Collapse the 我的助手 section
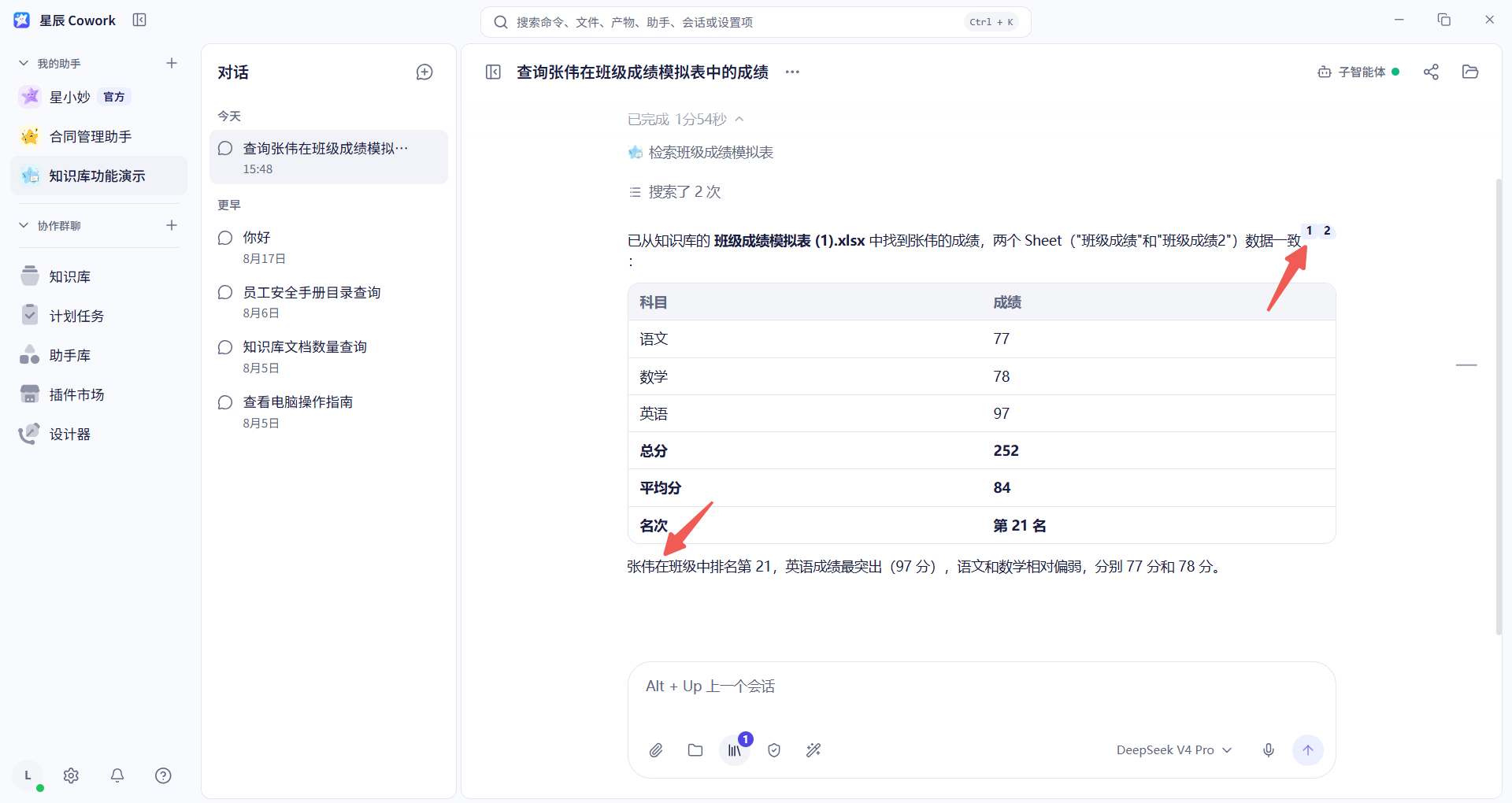This screenshot has height=803, width=1512. tap(24, 63)
